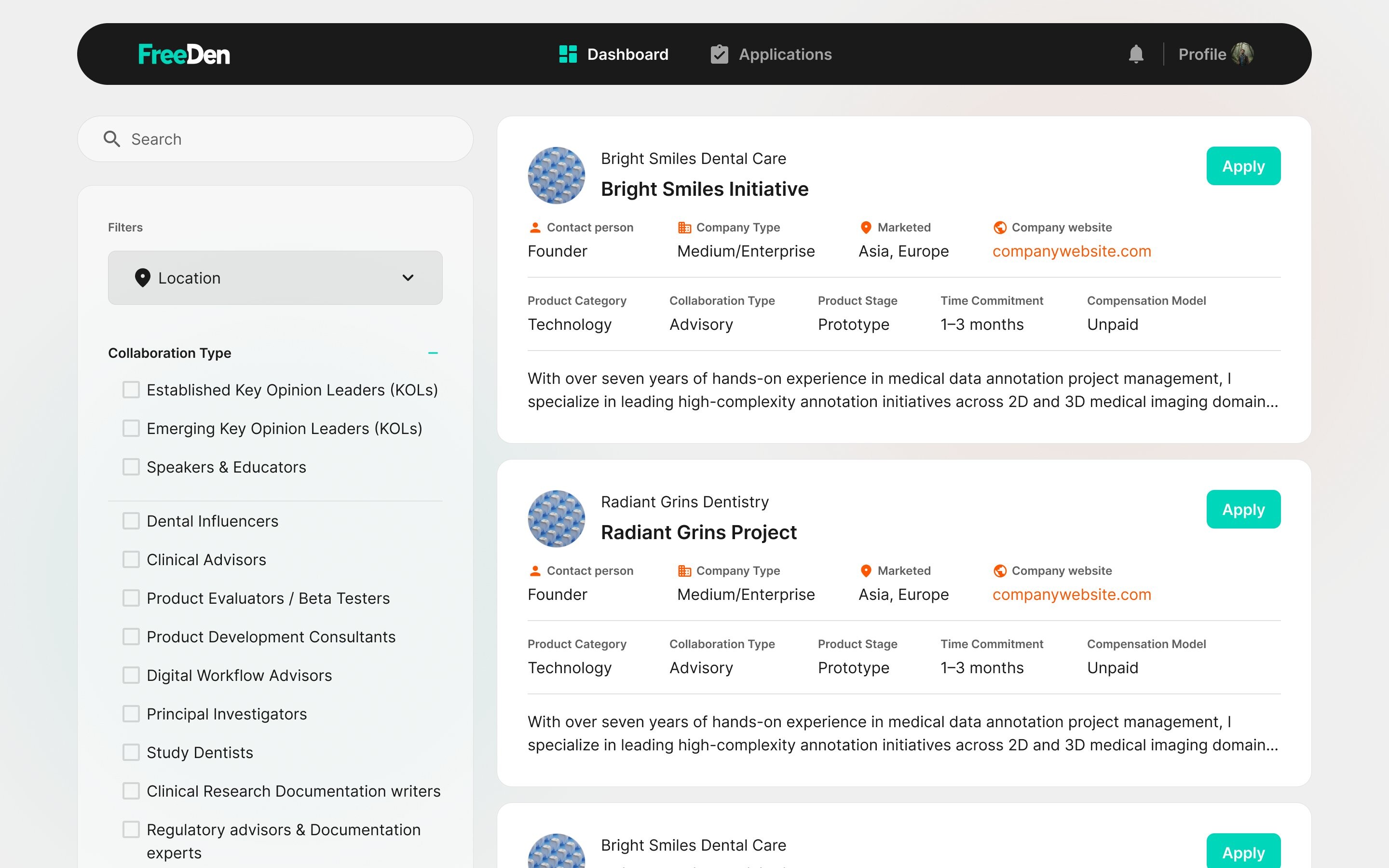Apply to Radiant Grins Project

coord(1243,509)
